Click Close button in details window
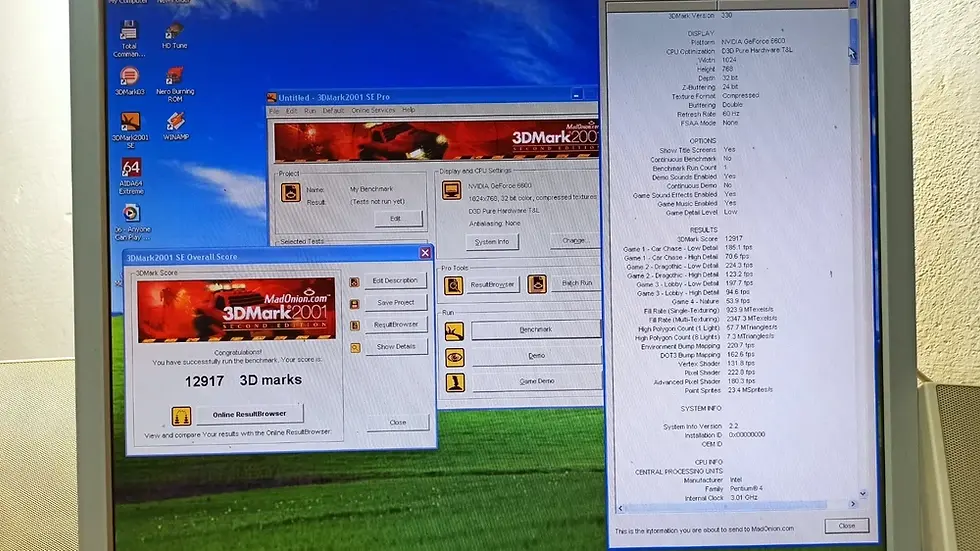 coord(846,526)
